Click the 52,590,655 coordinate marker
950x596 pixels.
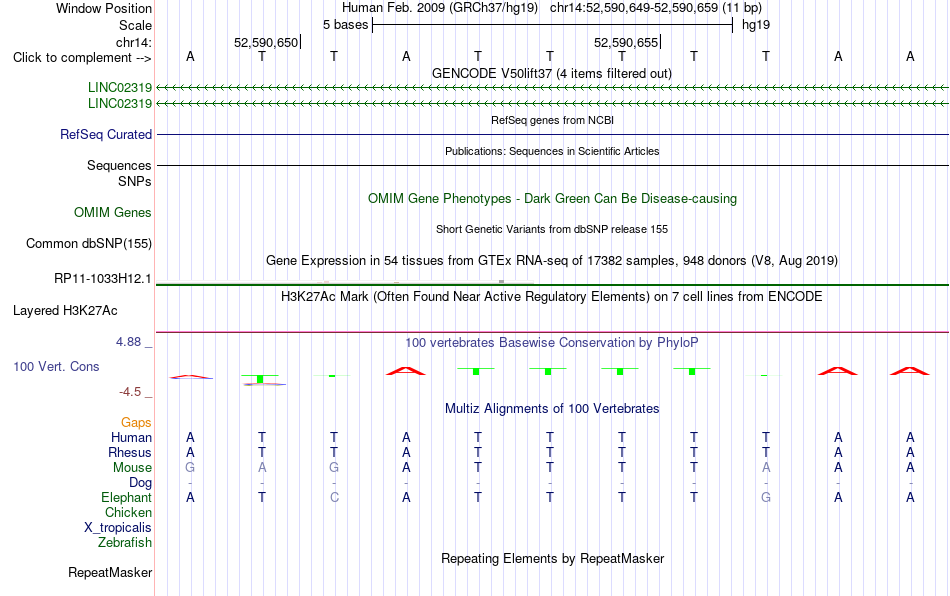pos(626,42)
